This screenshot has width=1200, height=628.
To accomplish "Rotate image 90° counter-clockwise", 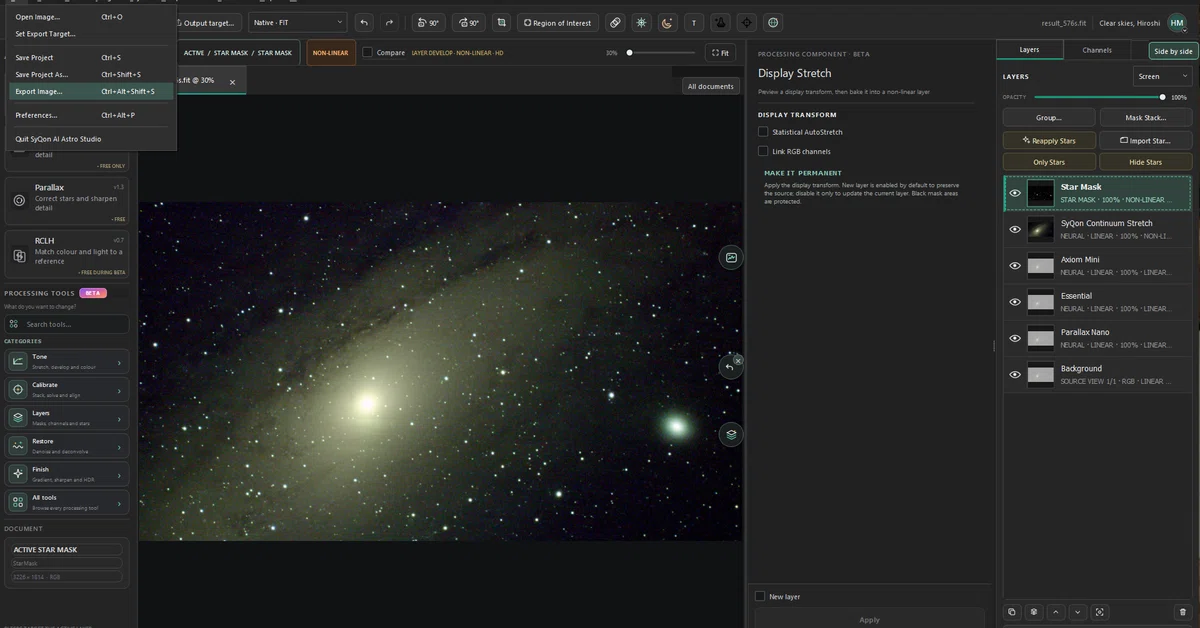I will (x=428, y=22).
